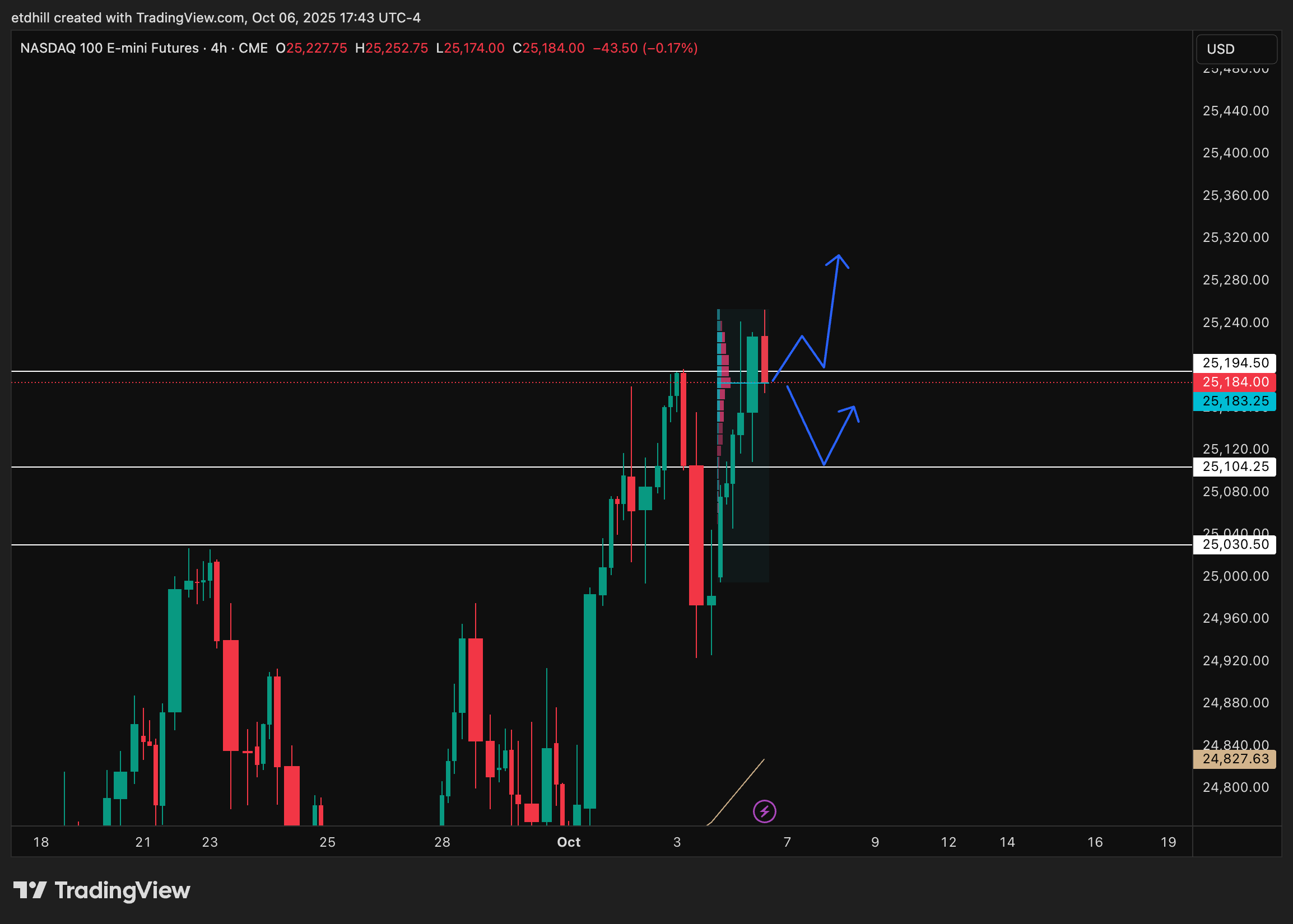This screenshot has height=924, width=1293.
Task: Click the purple lightning bolt event icon
Action: [764, 811]
